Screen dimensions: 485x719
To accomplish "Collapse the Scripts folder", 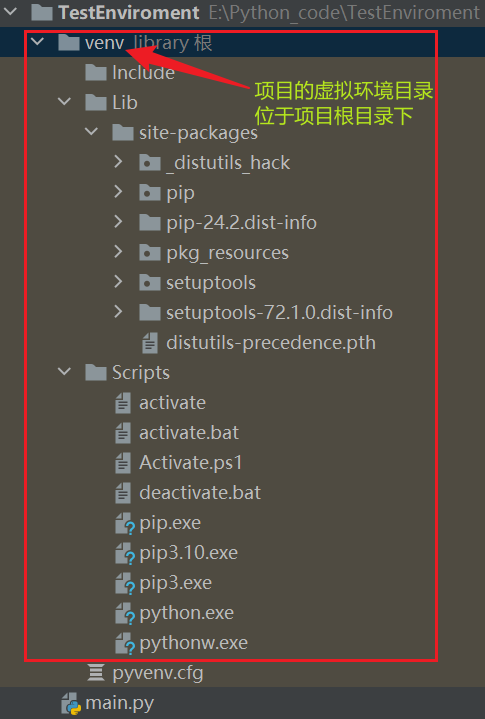I will [x=64, y=372].
